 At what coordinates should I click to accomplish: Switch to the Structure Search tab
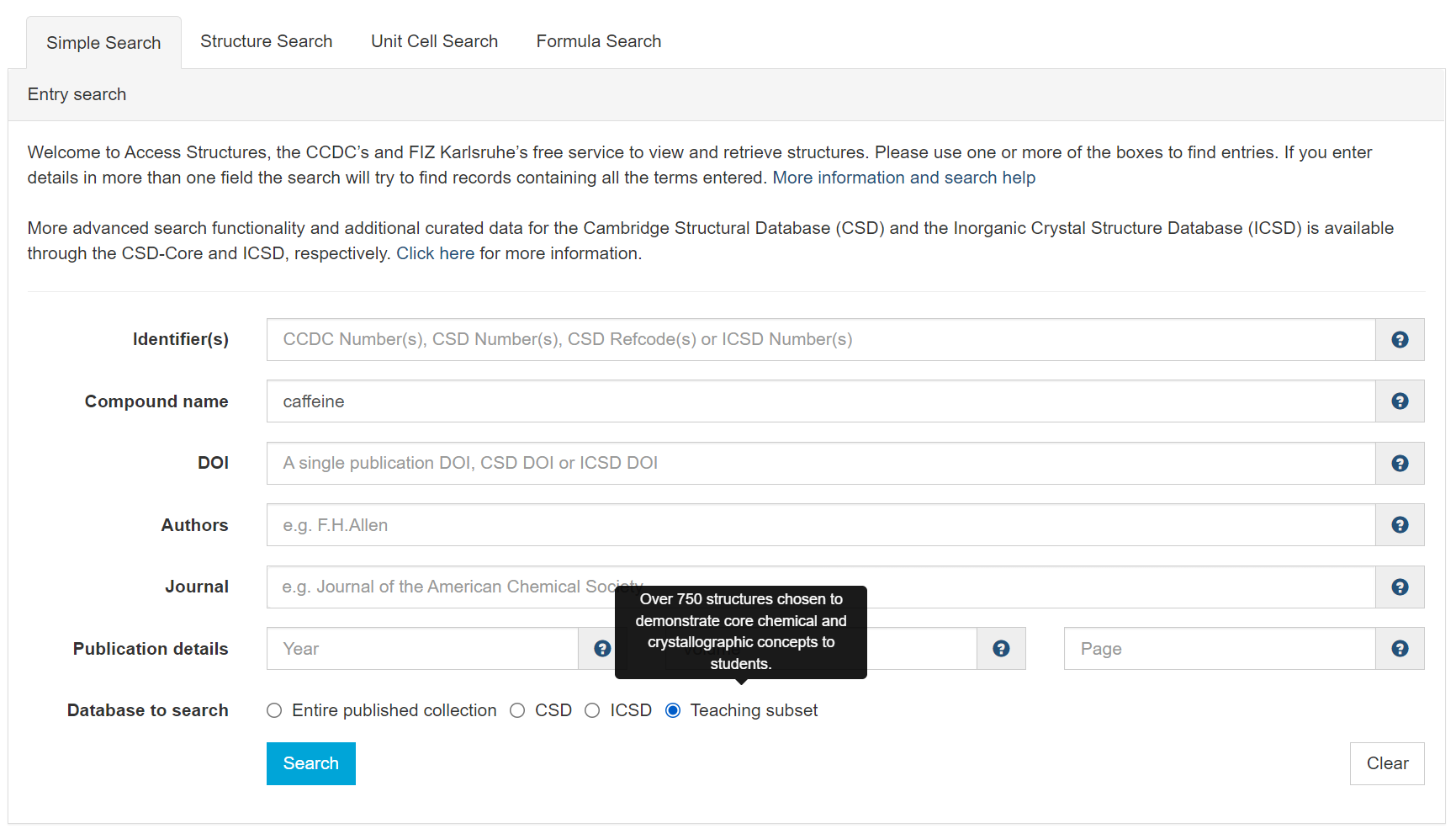click(266, 41)
